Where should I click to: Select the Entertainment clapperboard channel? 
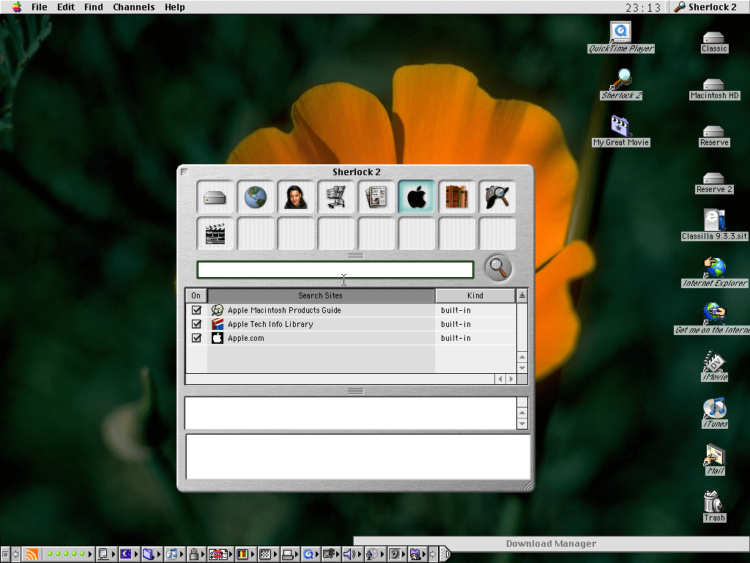pyautogui.click(x=215, y=233)
